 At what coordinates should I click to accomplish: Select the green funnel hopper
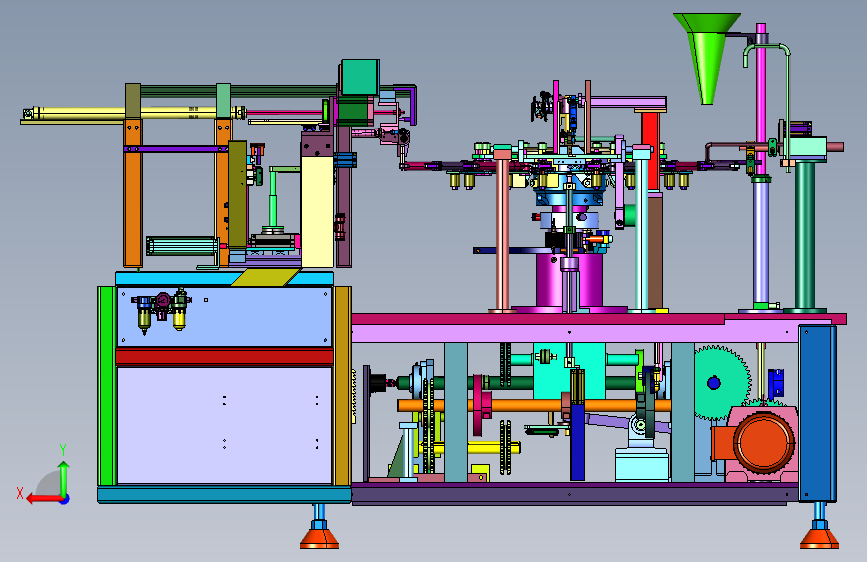tap(707, 58)
